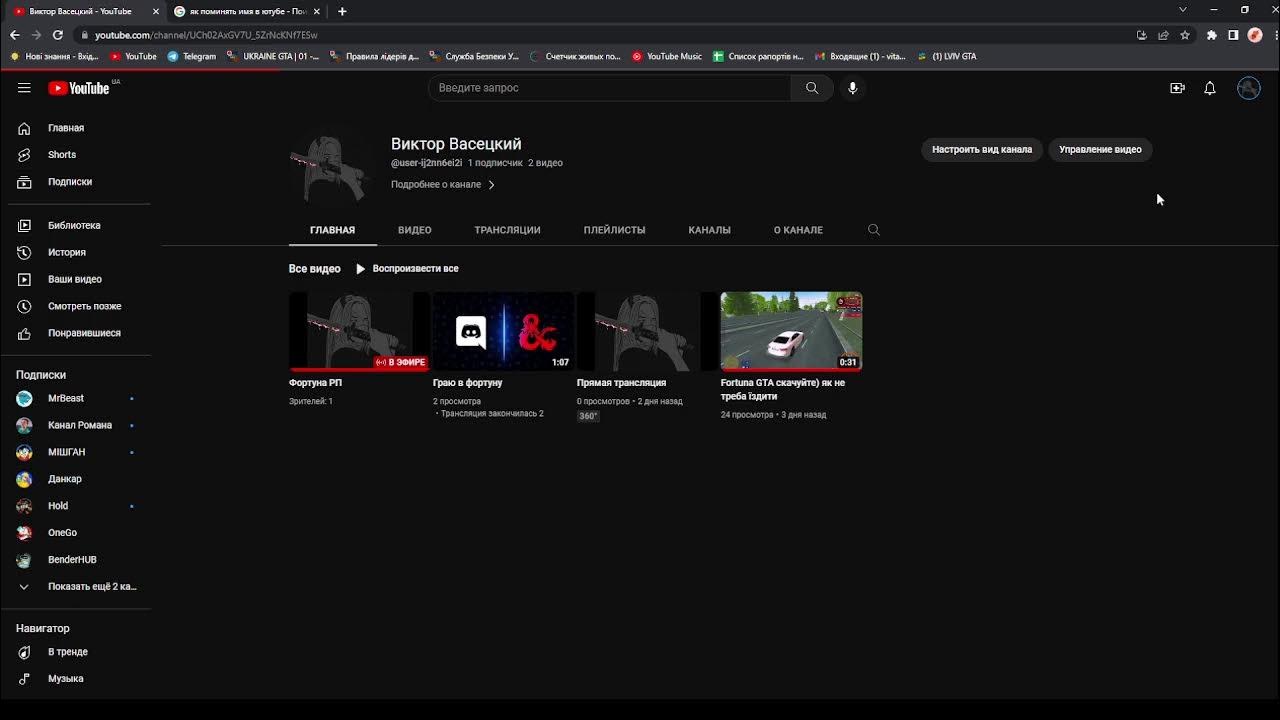Click "Управление видео" button
The width and height of the screenshot is (1280, 720).
1100,149
